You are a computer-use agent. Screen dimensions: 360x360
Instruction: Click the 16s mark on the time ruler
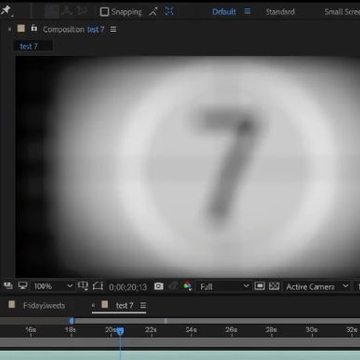coord(31,330)
